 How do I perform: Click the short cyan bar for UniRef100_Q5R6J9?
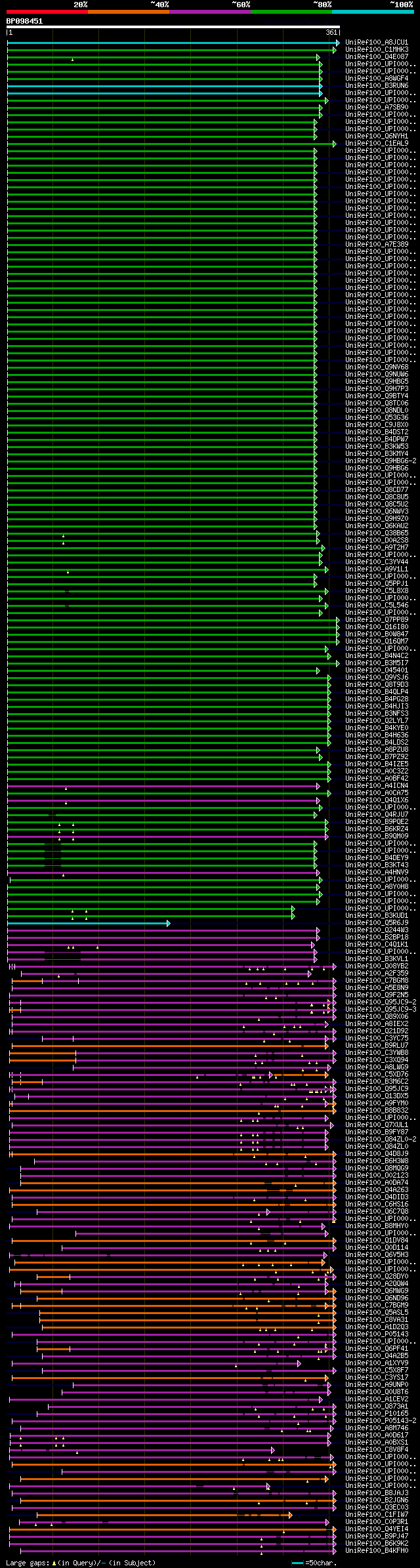click(x=88, y=923)
